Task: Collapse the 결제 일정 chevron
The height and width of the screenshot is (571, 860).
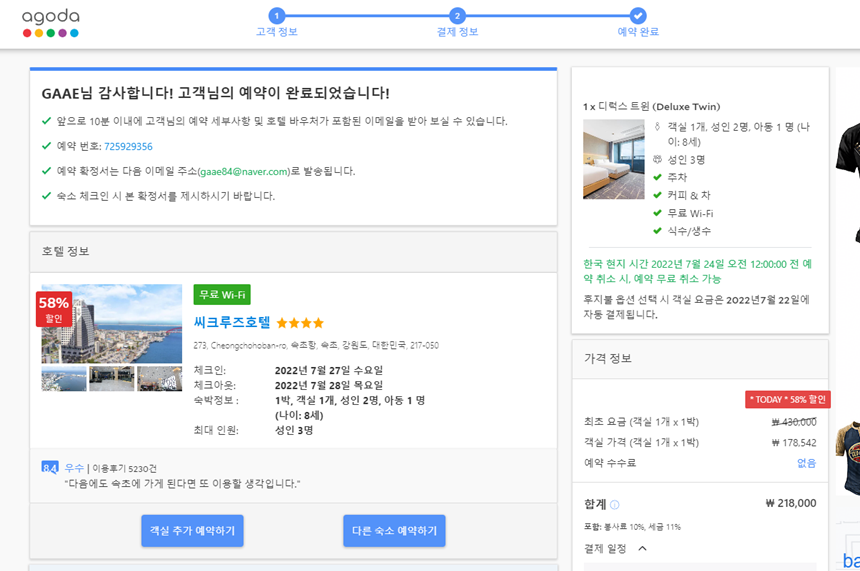Action: pyautogui.click(x=642, y=548)
